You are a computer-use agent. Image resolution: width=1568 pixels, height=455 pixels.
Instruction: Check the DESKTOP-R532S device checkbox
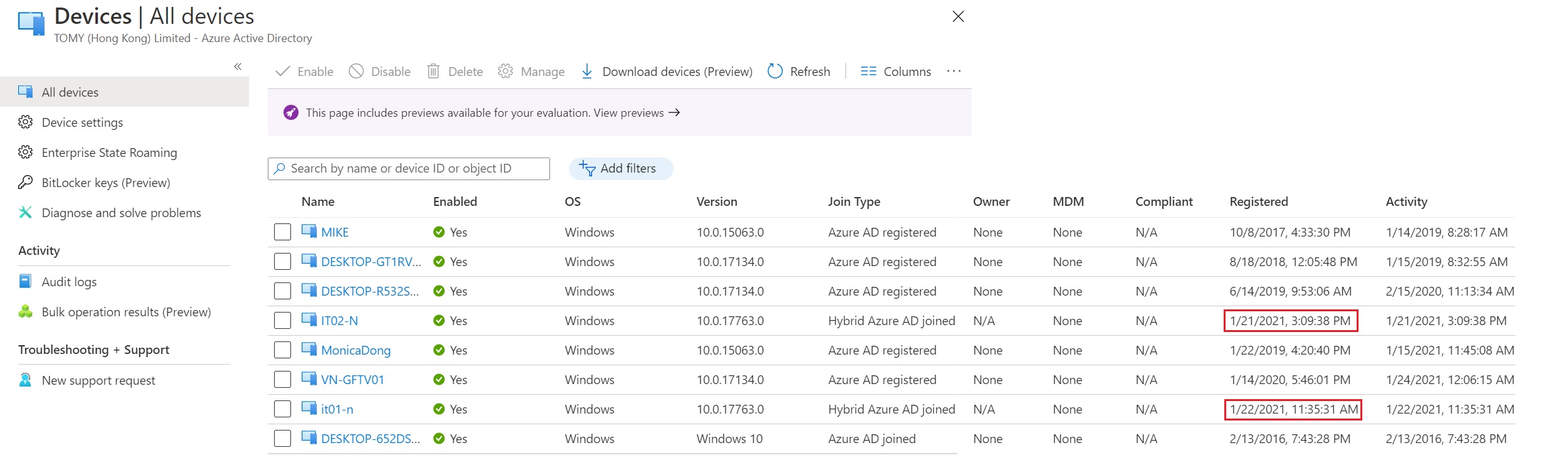pyautogui.click(x=283, y=291)
